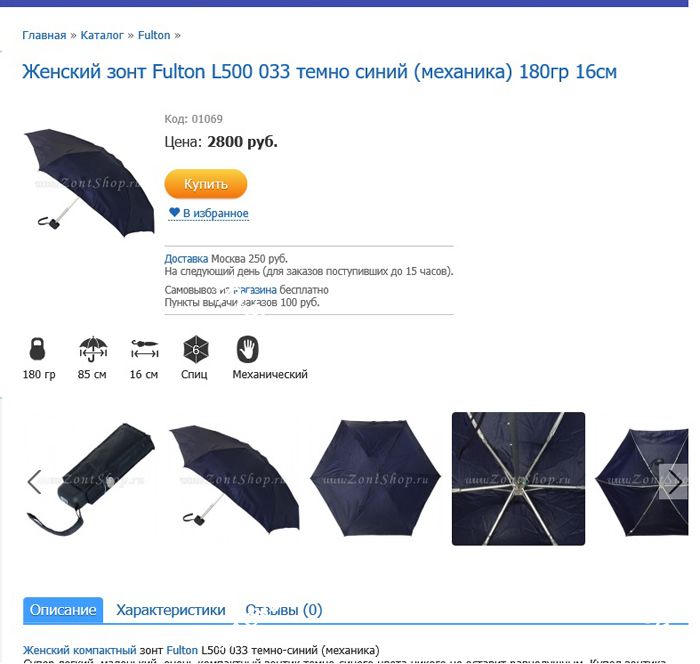The width and height of the screenshot is (700, 664).
Task: Click the favorites heart icon
Action: pos(174,213)
